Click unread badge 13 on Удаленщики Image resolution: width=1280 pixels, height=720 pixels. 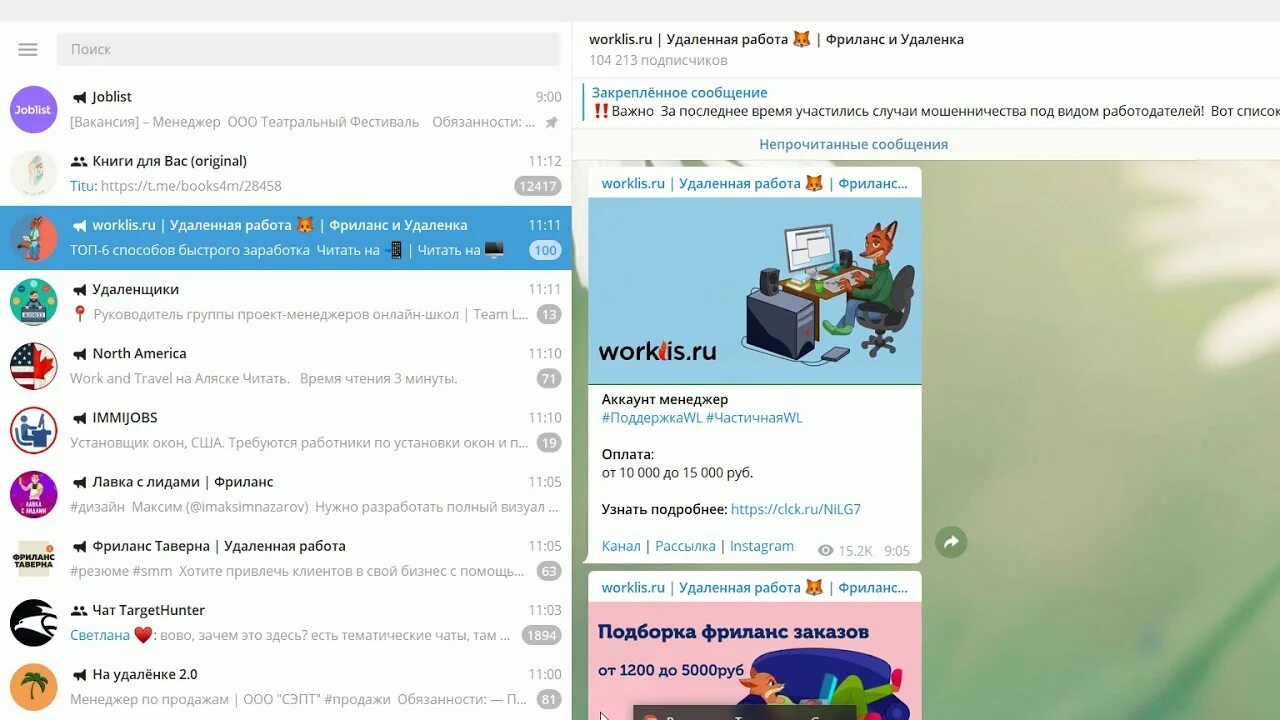[x=549, y=314]
